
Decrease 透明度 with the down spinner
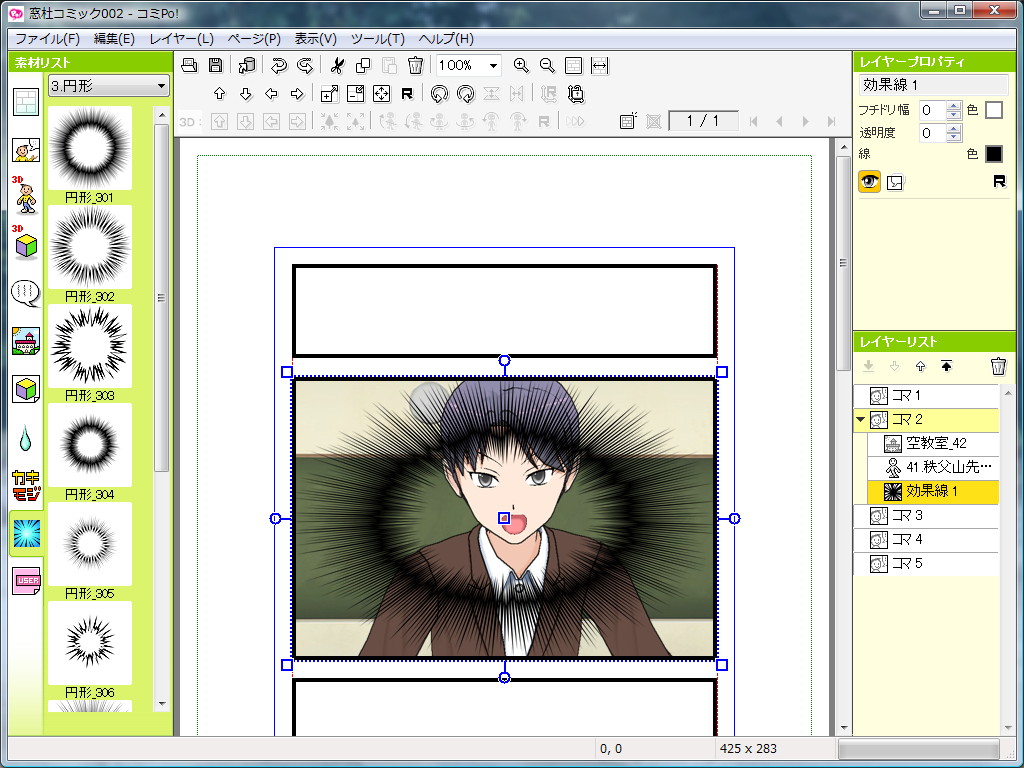click(x=954, y=138)
